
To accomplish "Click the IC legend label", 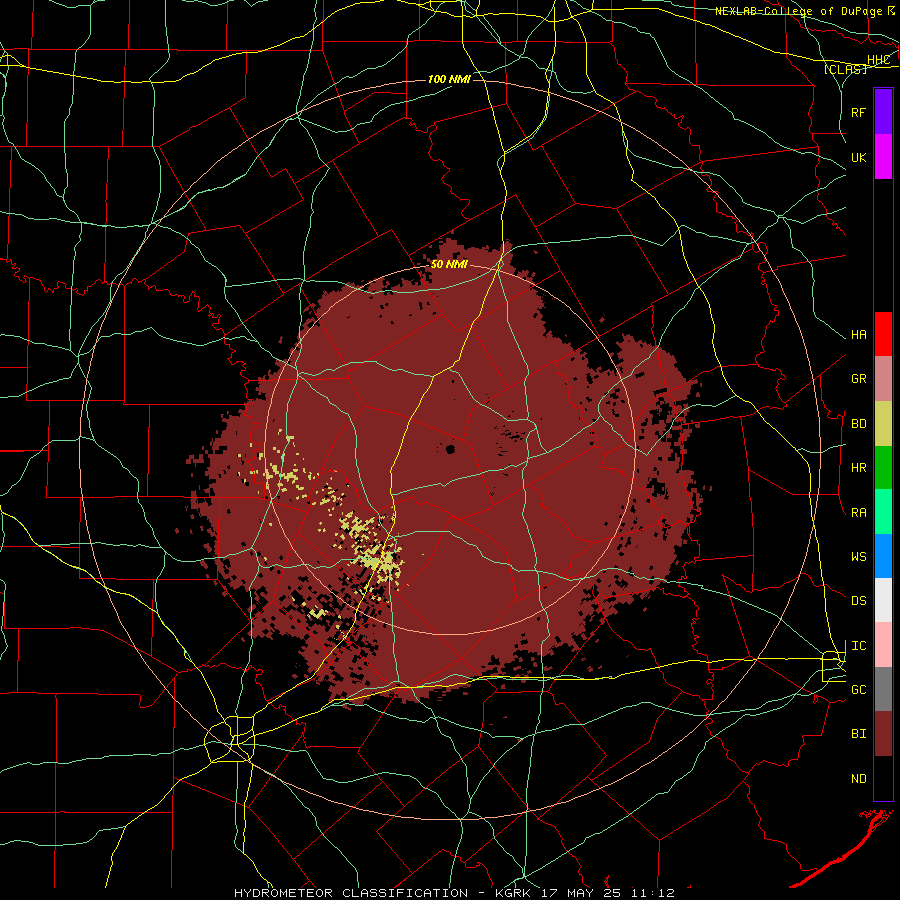I will click(858, 646).
